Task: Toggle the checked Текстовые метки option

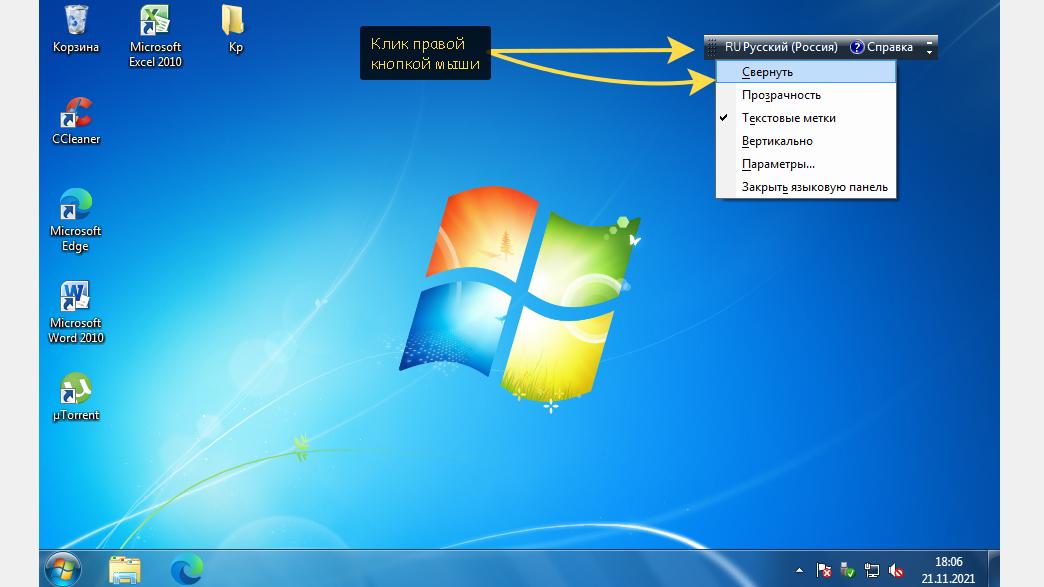Action: pos(806,118)
